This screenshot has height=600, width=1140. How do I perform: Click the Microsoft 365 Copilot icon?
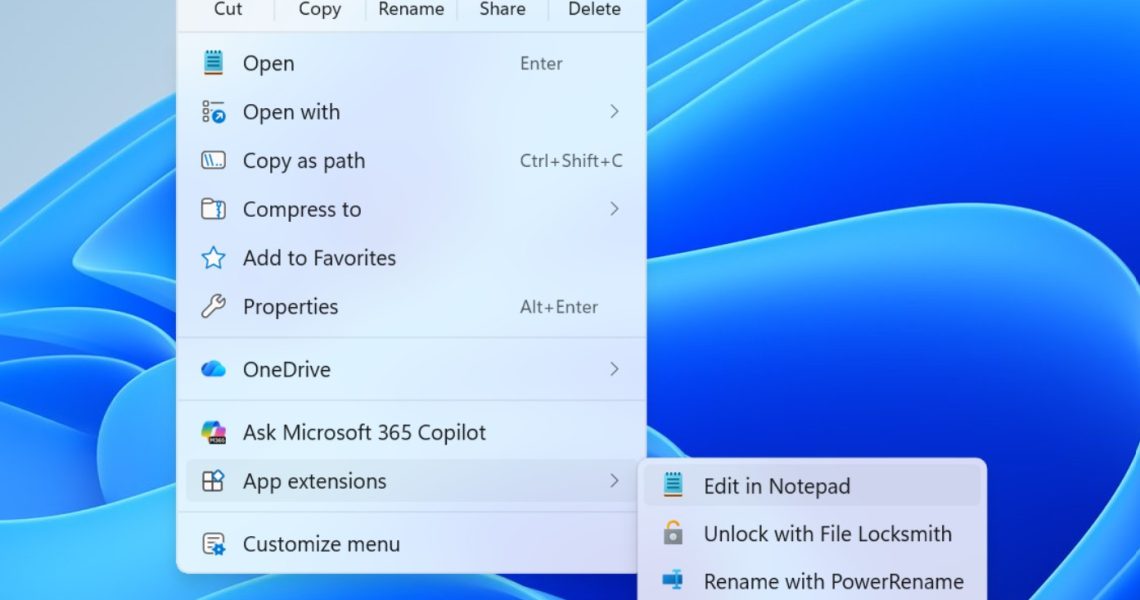click(213, 432)
